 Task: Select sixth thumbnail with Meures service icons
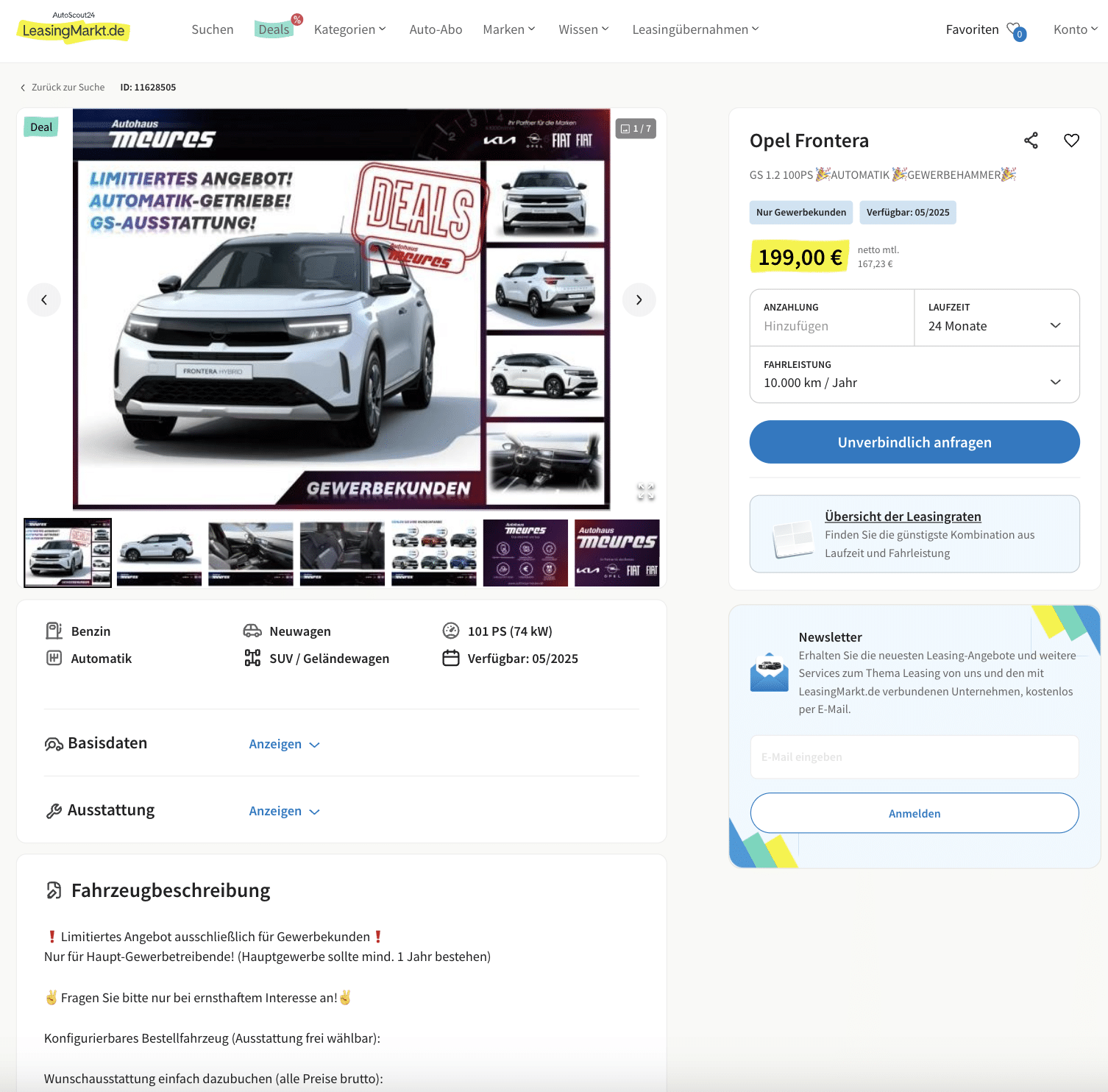[x=525, y=553]
